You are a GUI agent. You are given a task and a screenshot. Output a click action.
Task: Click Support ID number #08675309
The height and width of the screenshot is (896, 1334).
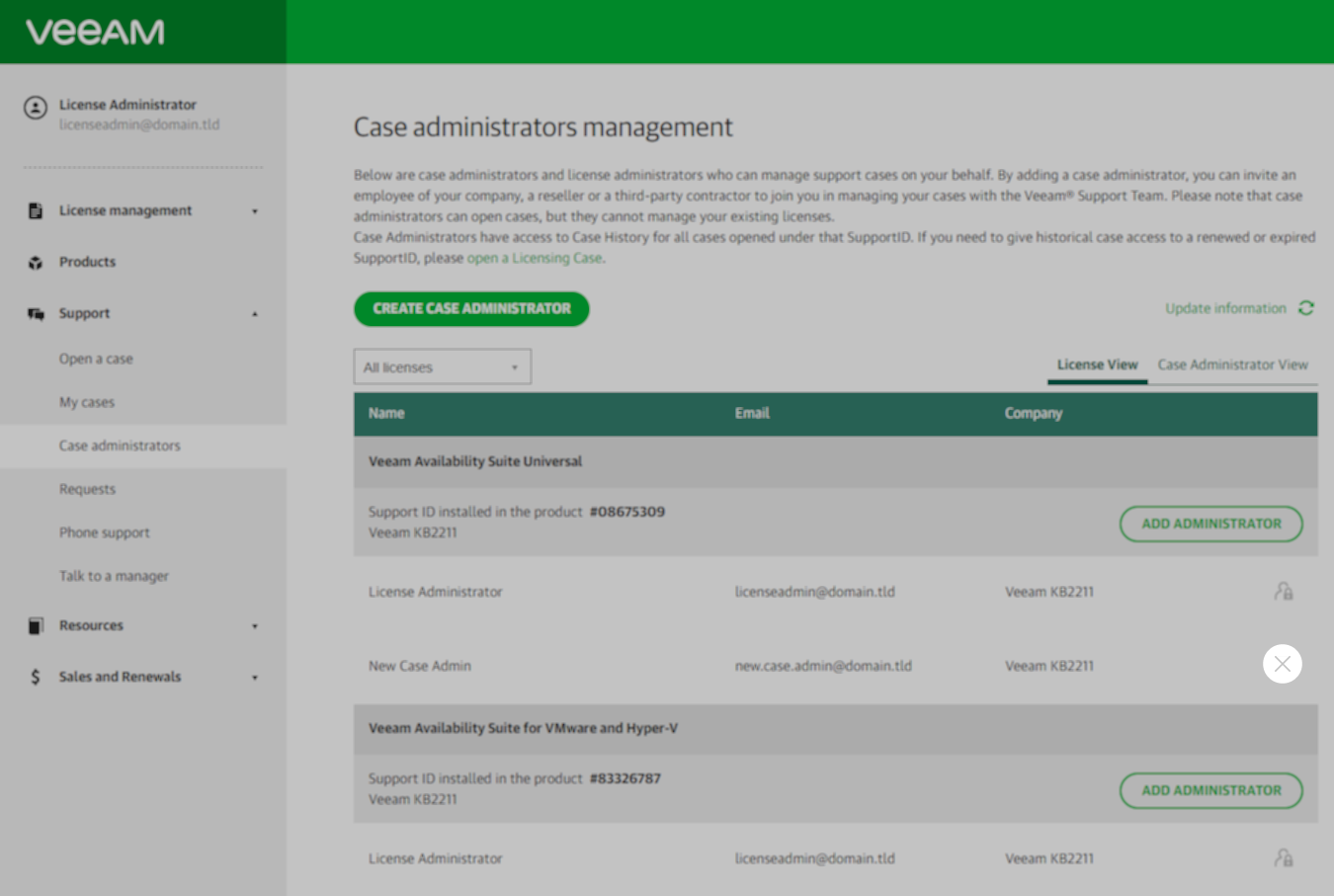(627, 512)
